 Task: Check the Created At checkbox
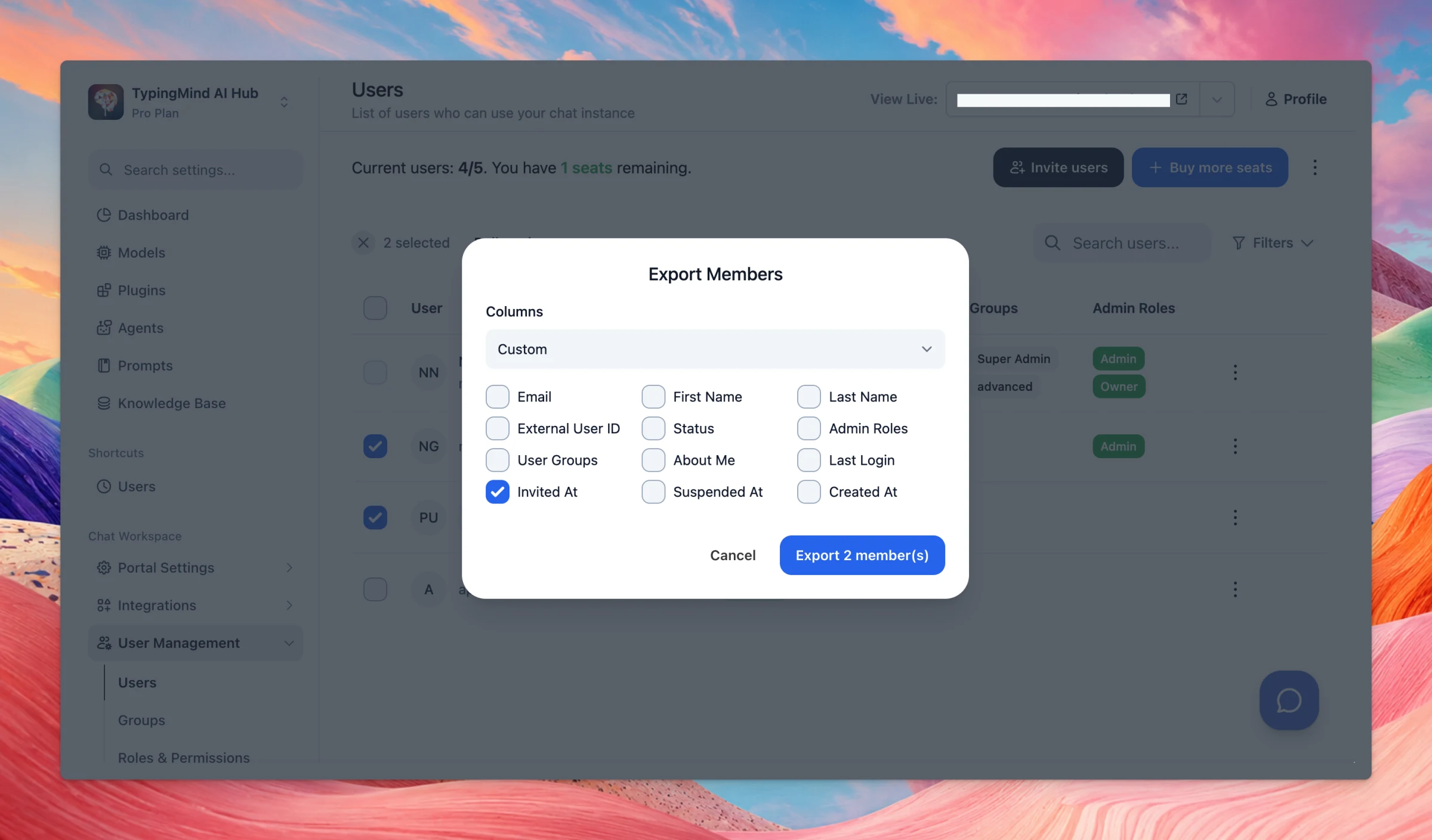click(x=809, y=492)
